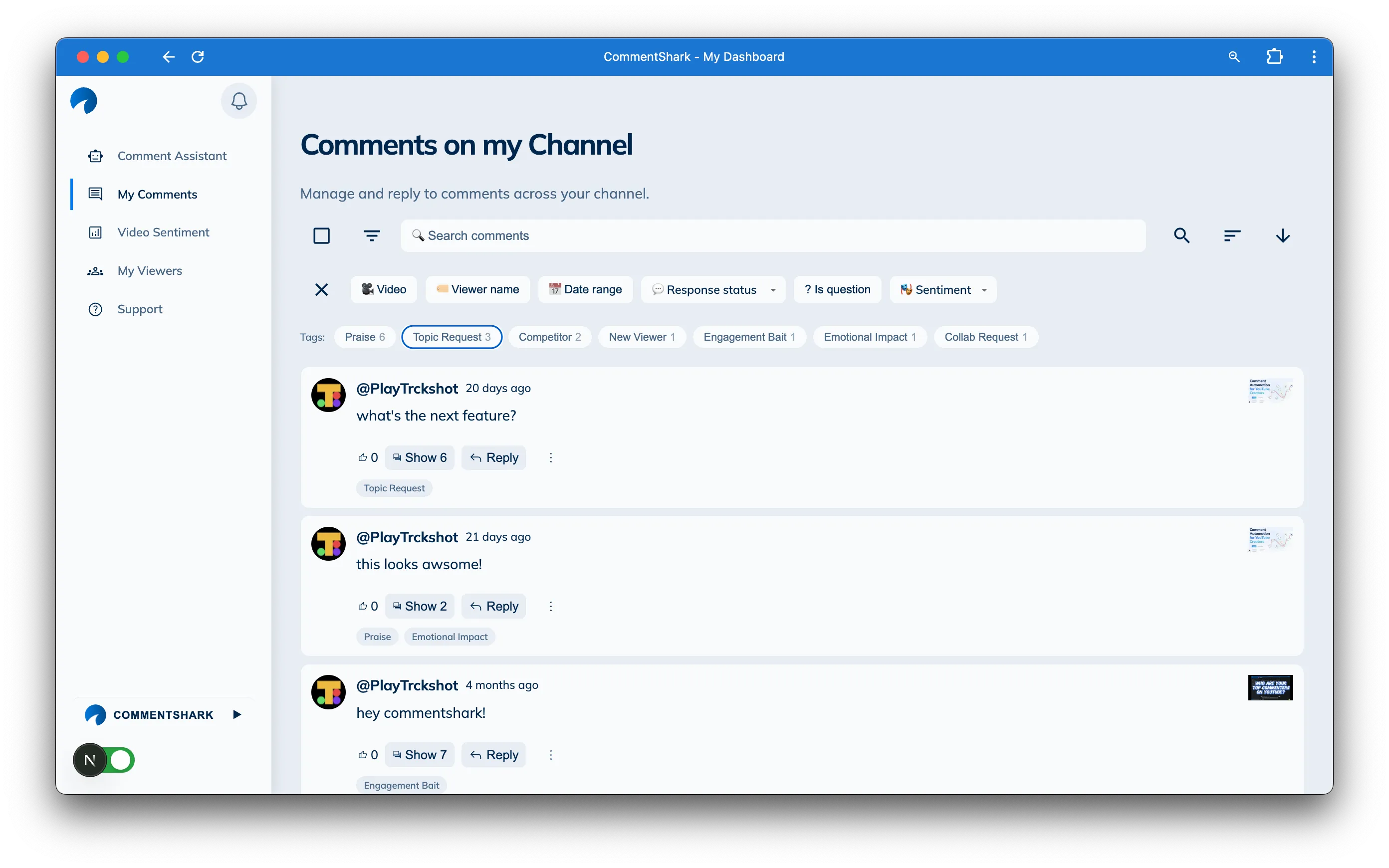Open the three-dot menu on the first comment
This screenshot has height=868, width=1389.
click(551, 457)
